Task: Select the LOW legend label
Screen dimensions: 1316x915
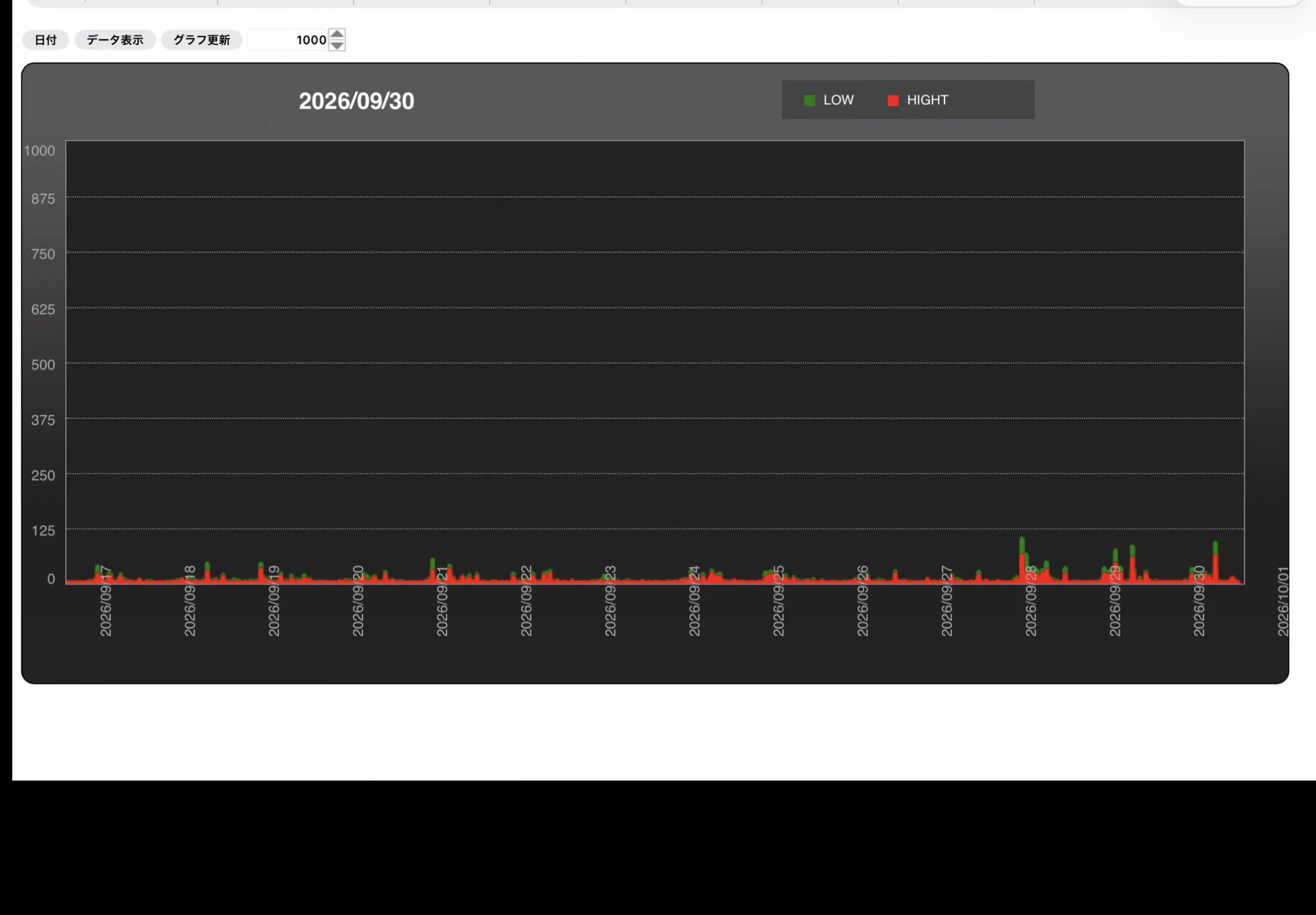Action: 839,100
